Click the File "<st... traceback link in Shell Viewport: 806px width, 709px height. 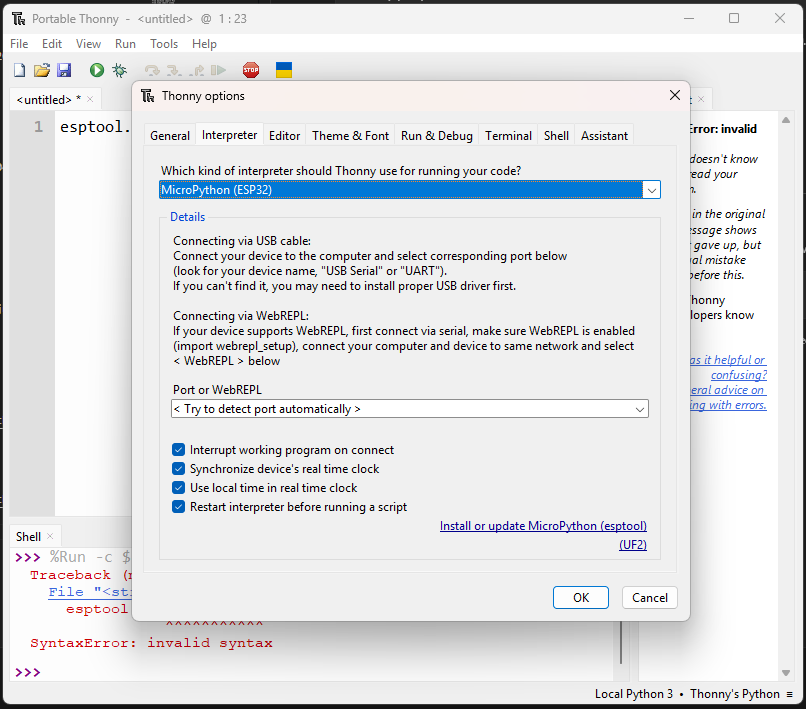click(90, 592)
